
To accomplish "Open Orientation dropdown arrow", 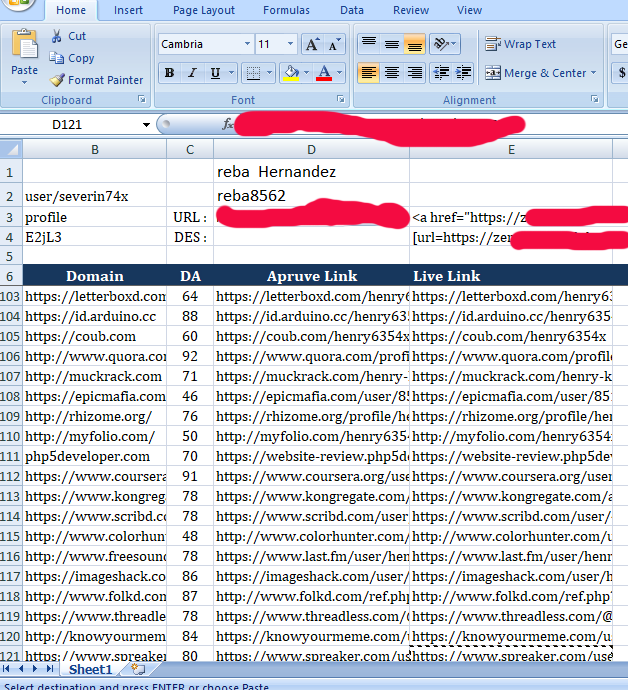I will 454,44.
